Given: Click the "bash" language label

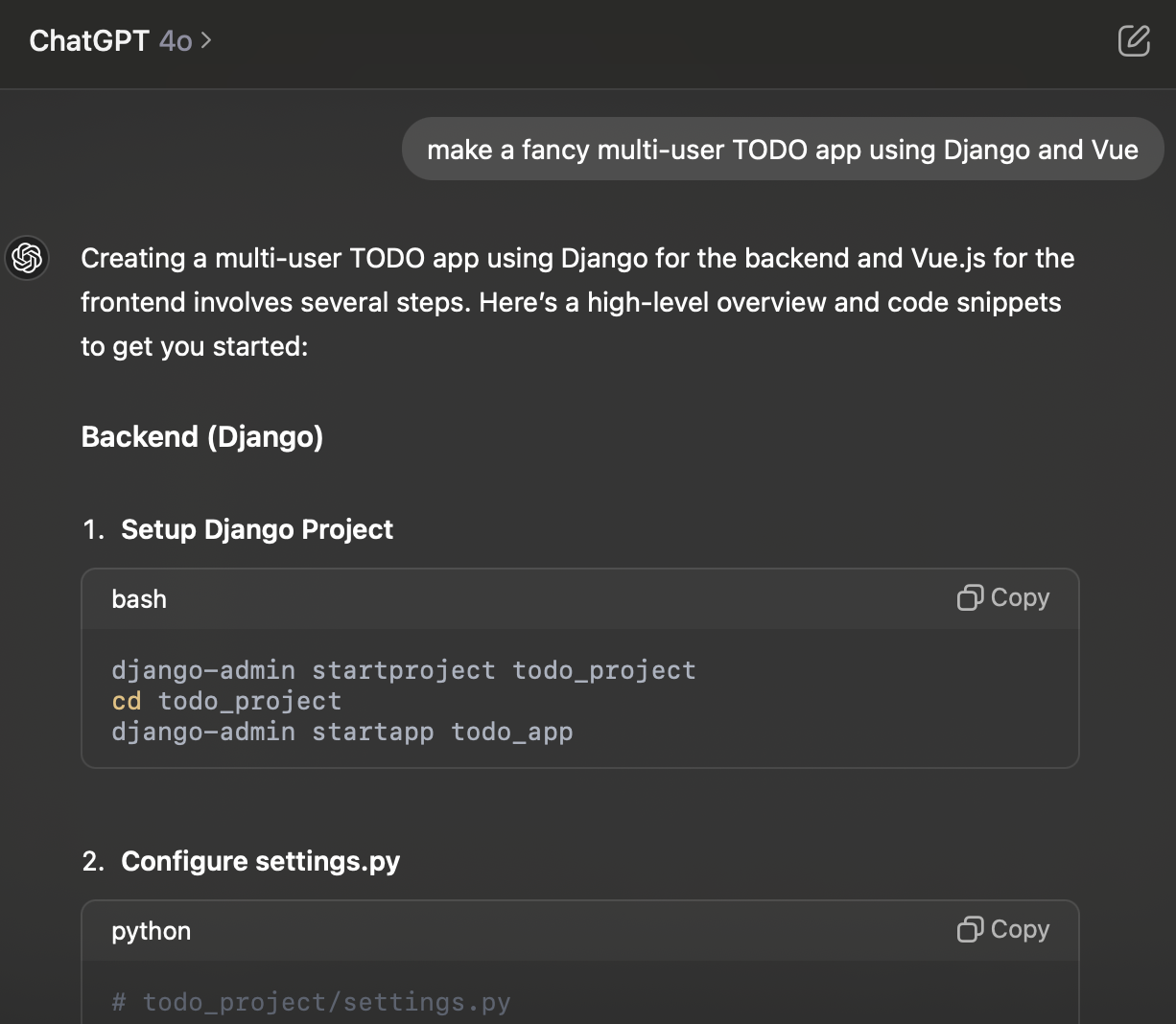Looking at the screenshot, I should (139, 599).
